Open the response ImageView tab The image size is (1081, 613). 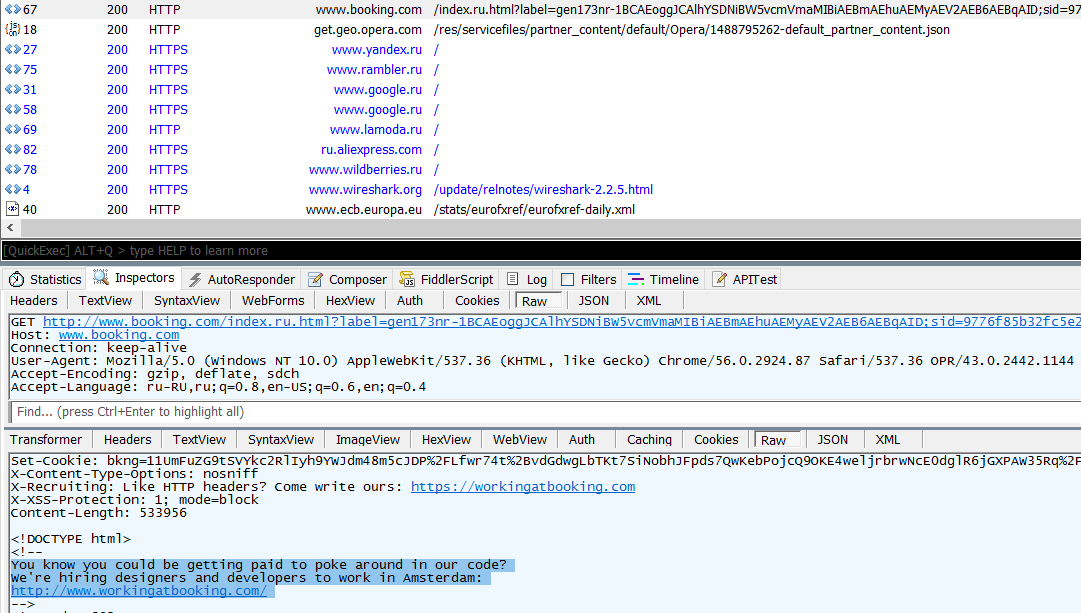367,440
